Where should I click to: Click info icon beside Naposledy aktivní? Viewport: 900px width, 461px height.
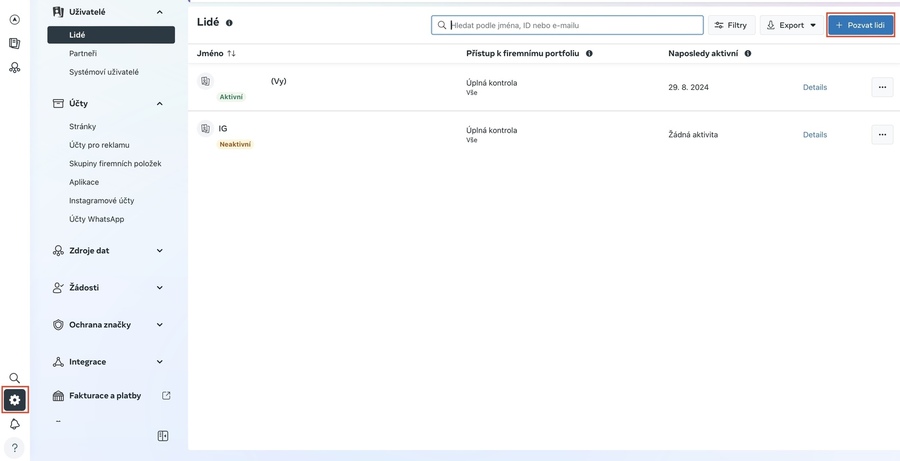click(748, 53)
